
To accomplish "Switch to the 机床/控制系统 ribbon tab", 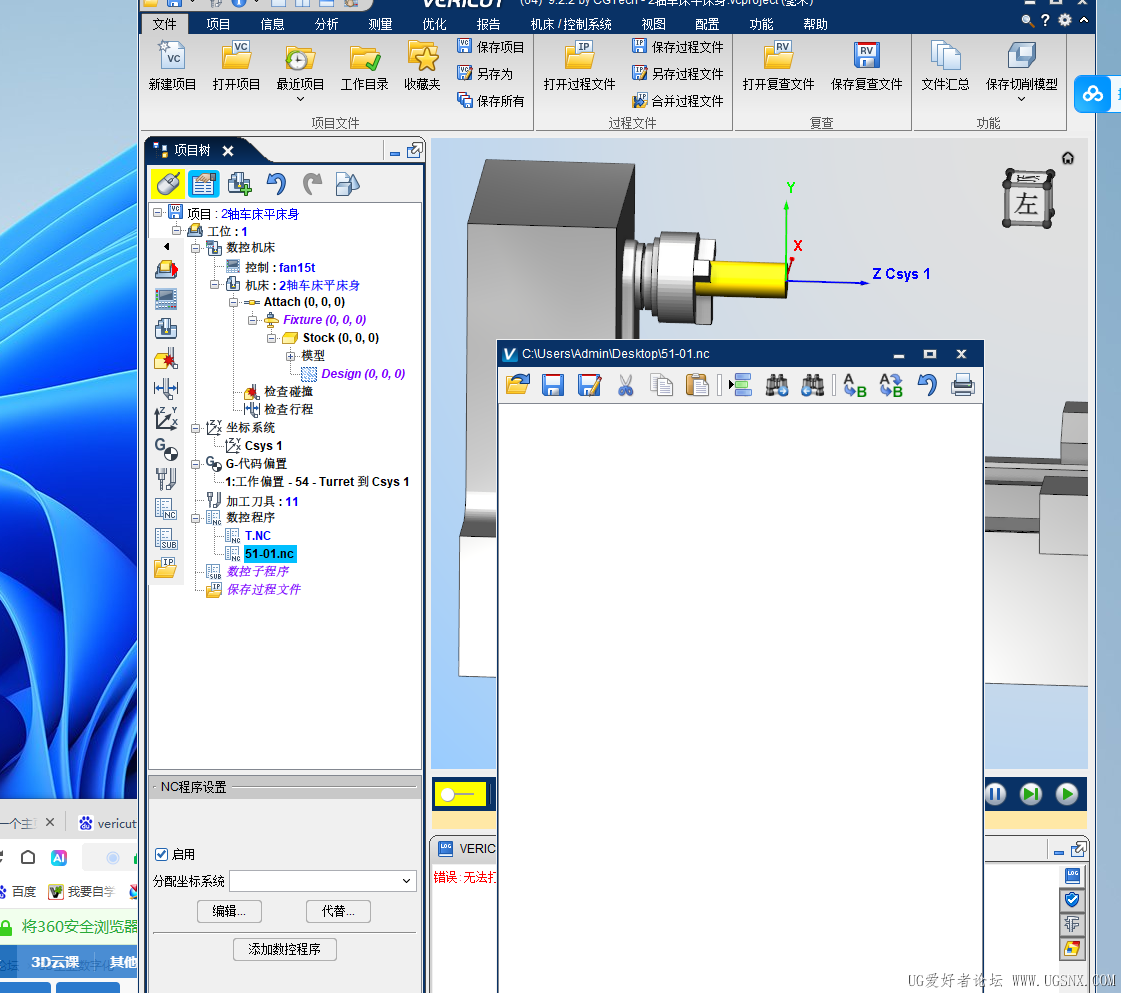I will pos(571,24).
